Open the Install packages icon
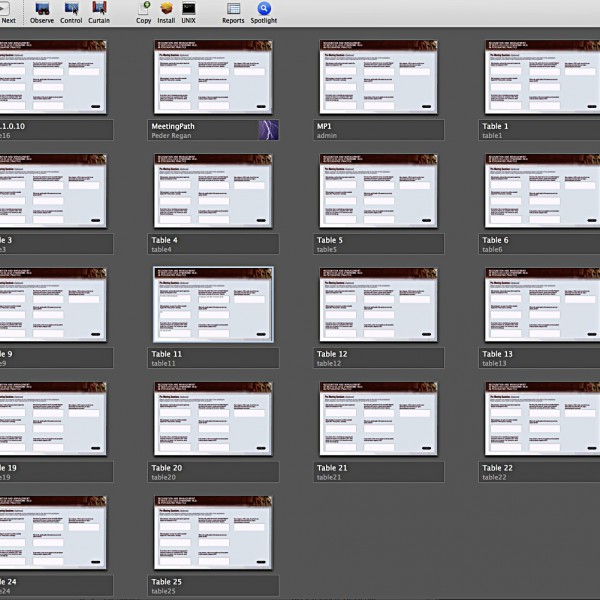The height and width of the screenshot is (600, 600). 166,8
